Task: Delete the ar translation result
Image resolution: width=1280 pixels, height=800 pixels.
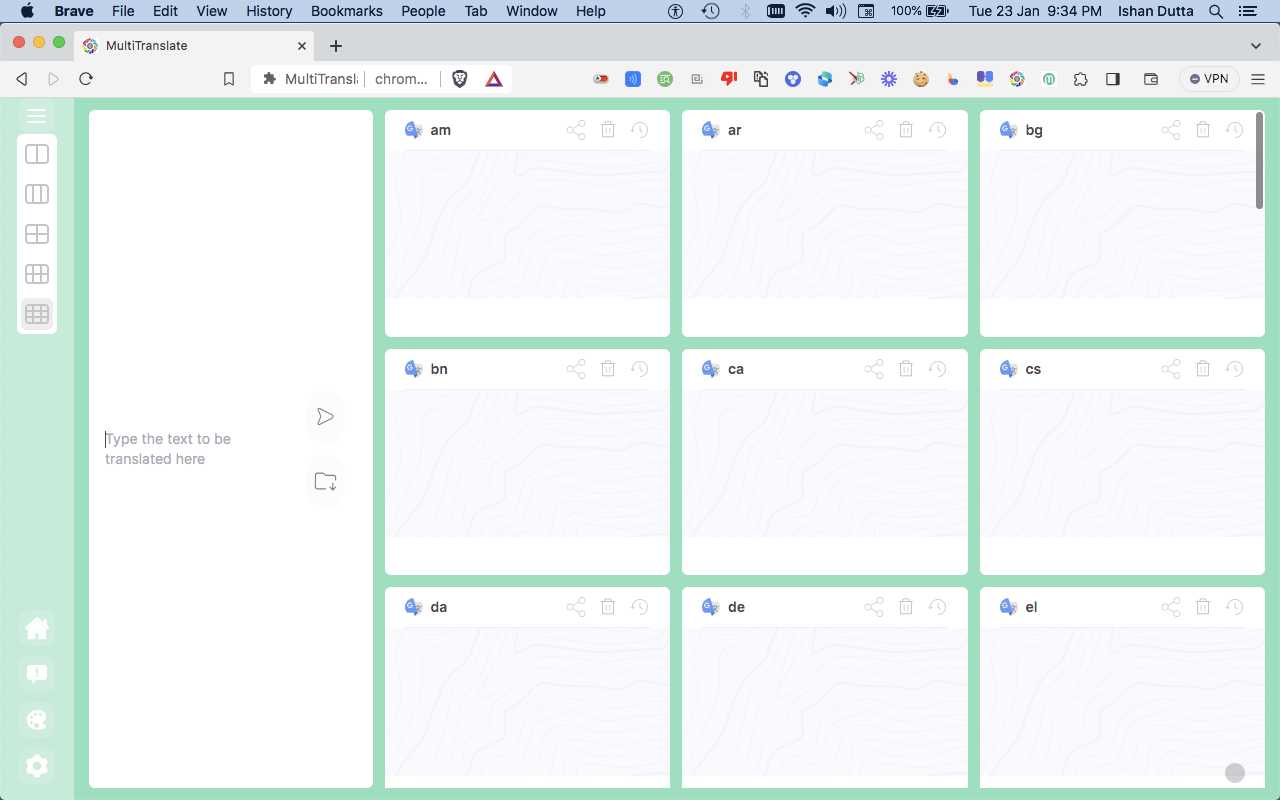Action: click(x=906, y=129)
